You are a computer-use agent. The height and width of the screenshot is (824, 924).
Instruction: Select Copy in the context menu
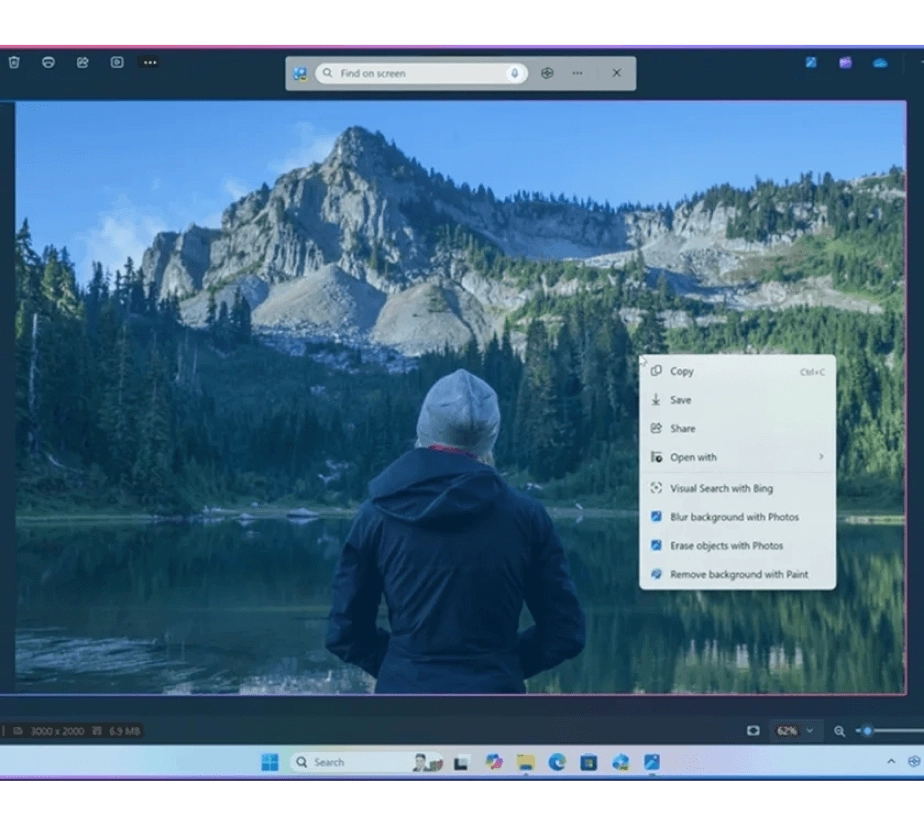[x=737, y=371]
